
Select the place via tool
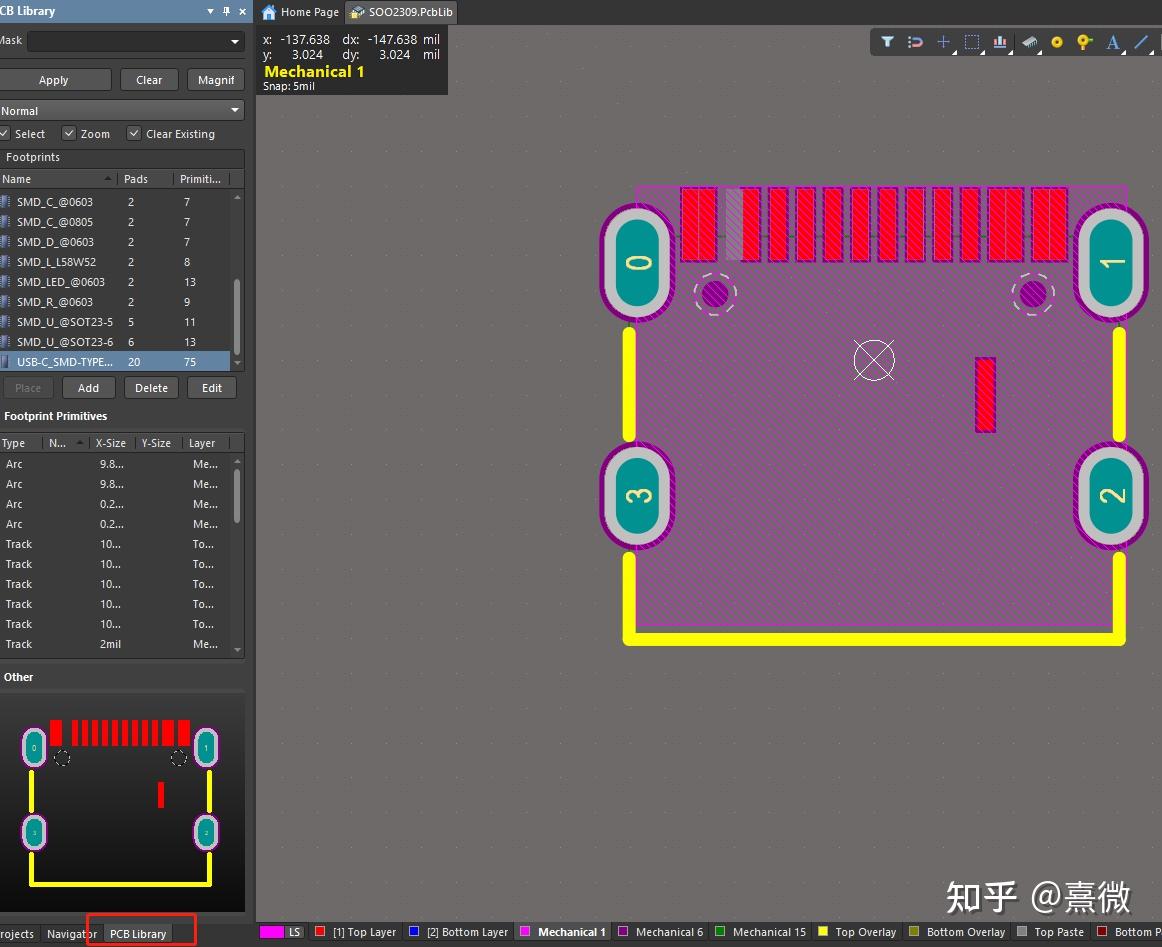(x=1084, y=42)
